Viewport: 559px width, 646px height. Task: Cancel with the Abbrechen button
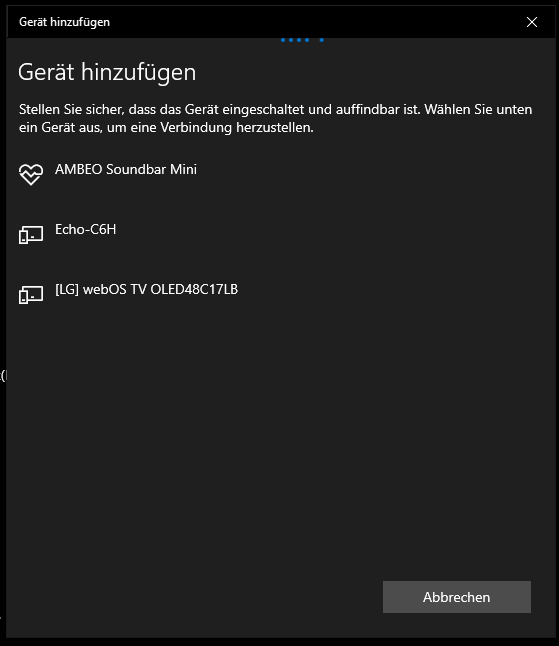click(x=457, y=597)
